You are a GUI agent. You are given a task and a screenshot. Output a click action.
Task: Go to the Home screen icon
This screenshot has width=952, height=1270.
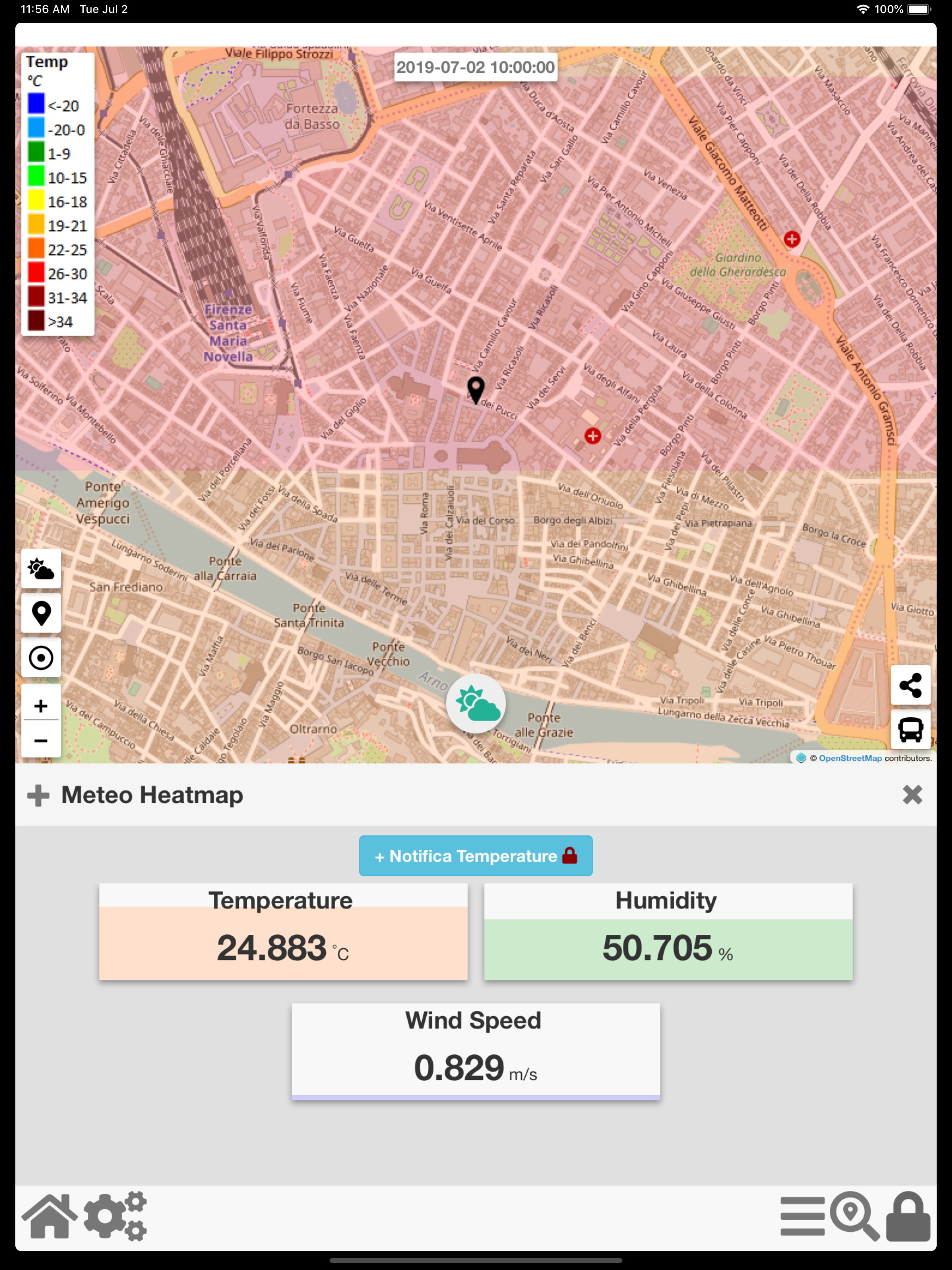49,1216
